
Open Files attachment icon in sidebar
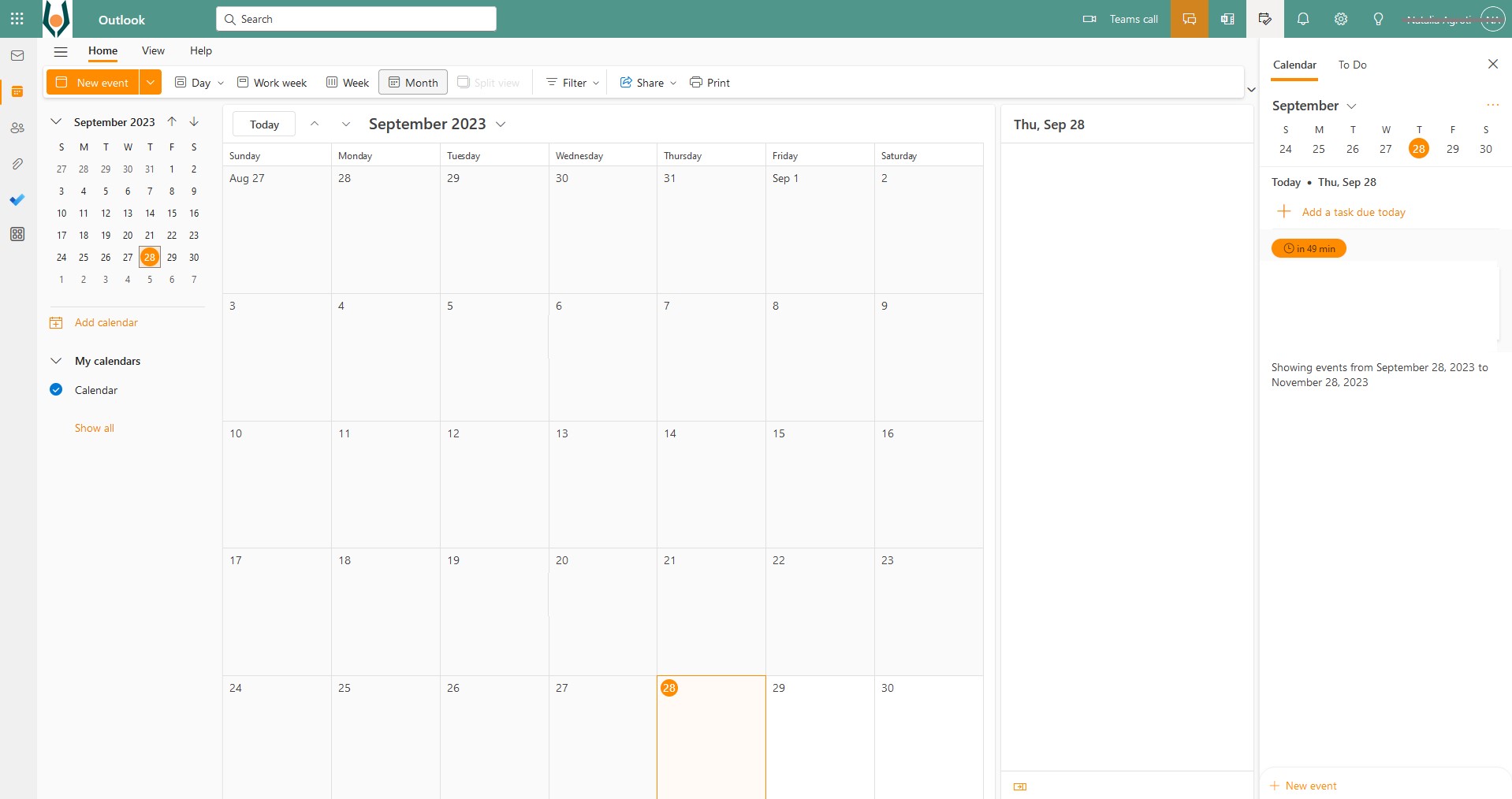click(x=17, y=164)
